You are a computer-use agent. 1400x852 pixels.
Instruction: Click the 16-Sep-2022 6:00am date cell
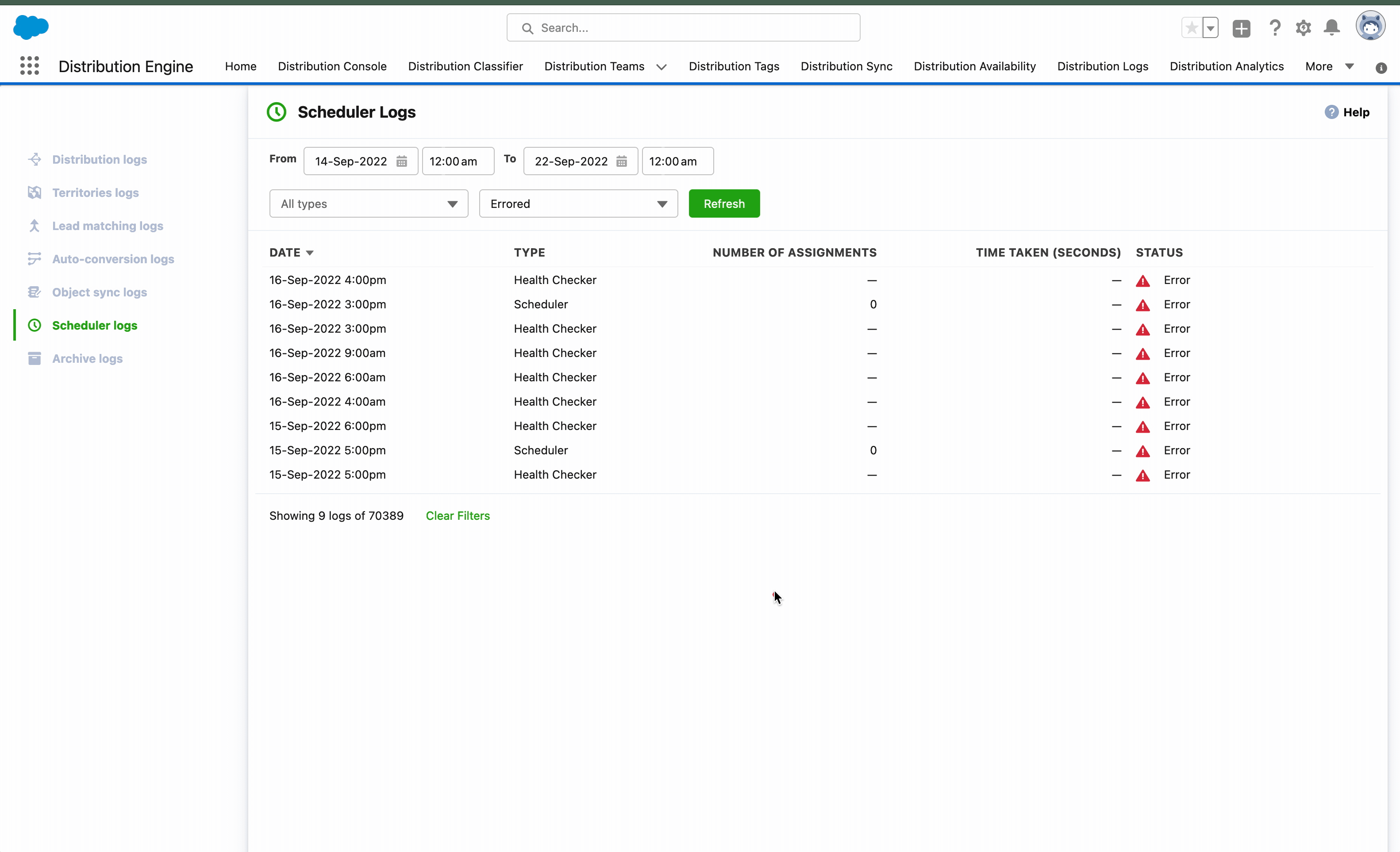click(x=327, y=378)
